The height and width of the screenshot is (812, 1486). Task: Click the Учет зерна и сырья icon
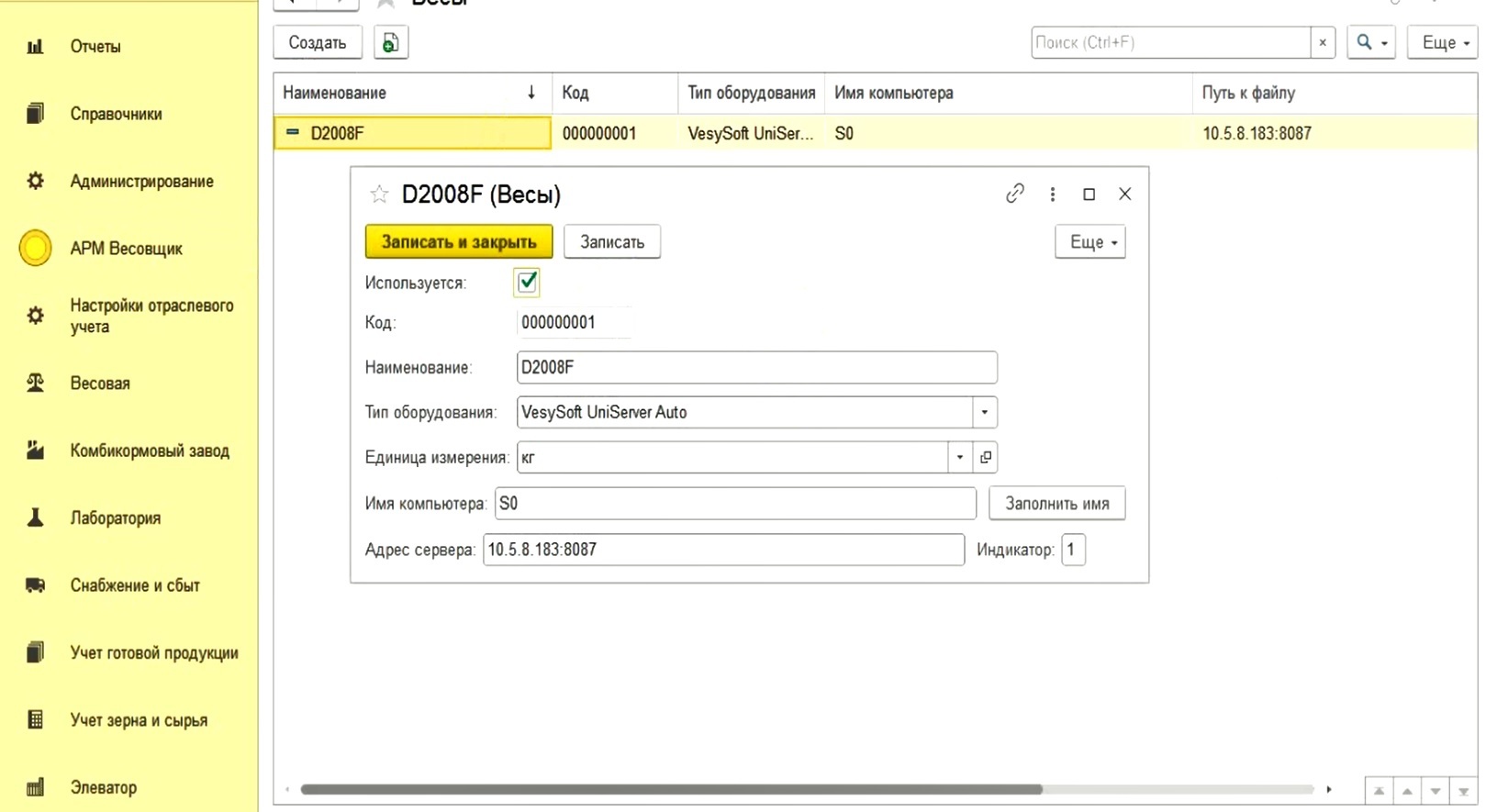(x=35, y=719)
